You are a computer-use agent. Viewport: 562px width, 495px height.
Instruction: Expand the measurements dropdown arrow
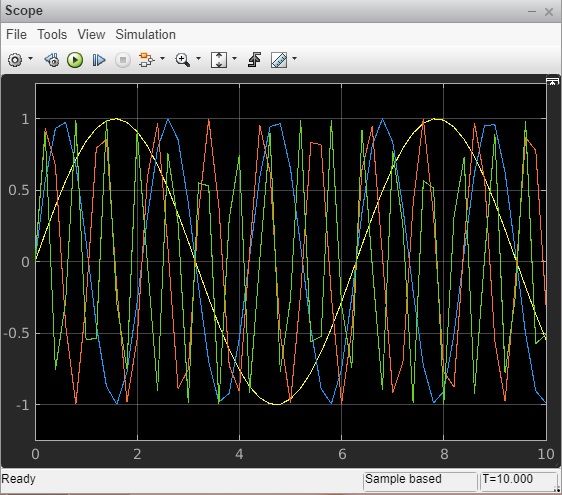tap(294, 58)
